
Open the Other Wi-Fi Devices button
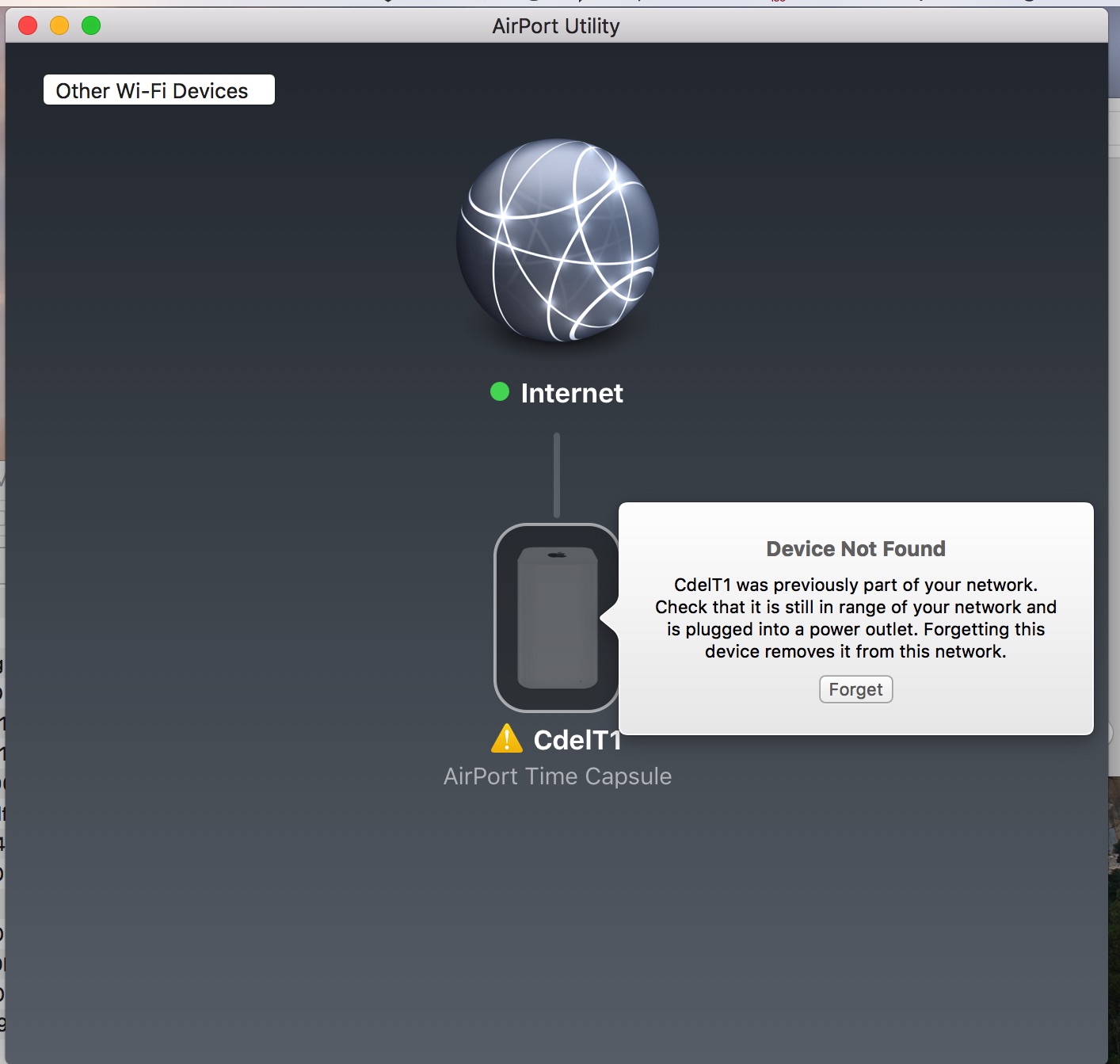[159, 90]
